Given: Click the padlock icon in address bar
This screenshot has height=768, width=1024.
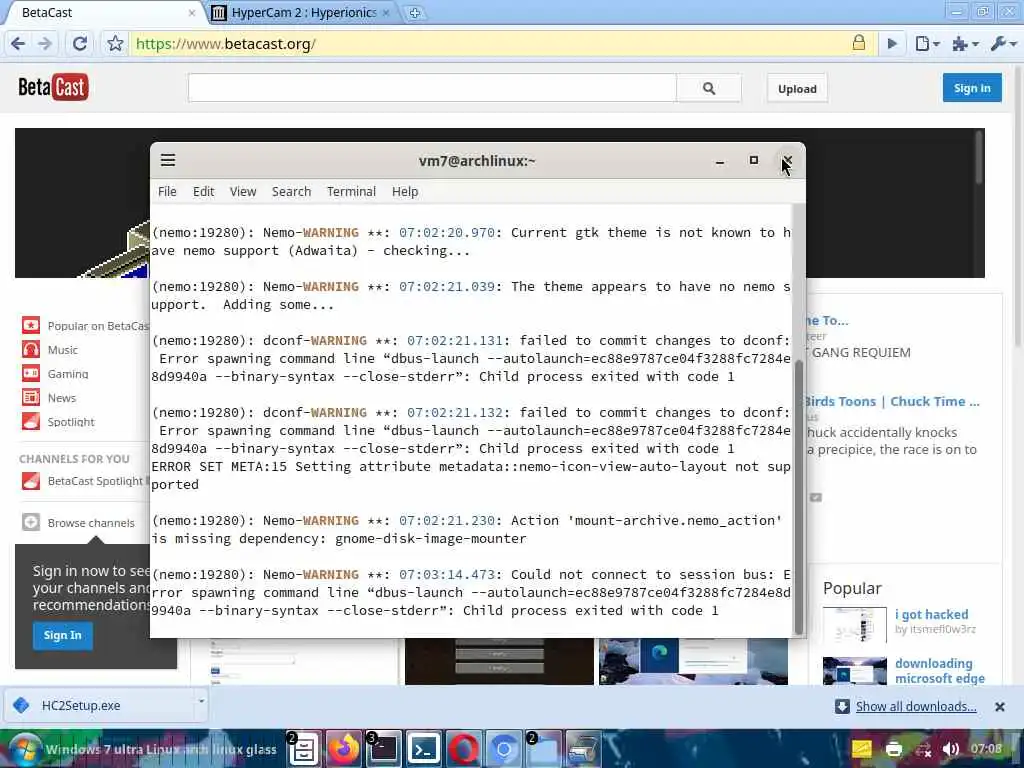Looking at the screenshot, I should pyautogui.click(x=859, y=43).
